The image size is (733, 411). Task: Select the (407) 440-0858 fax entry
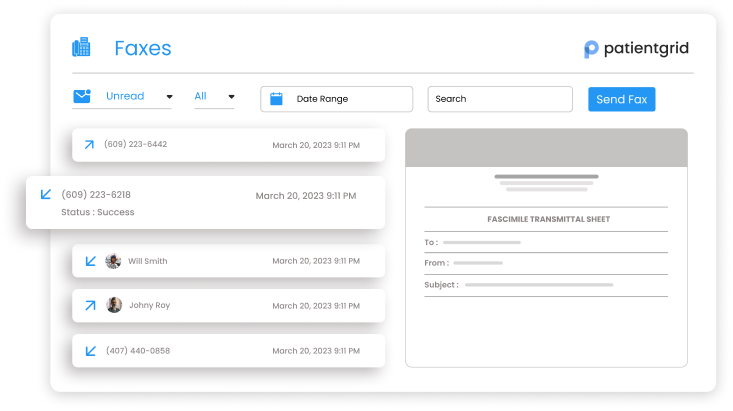tap(229, 351)
